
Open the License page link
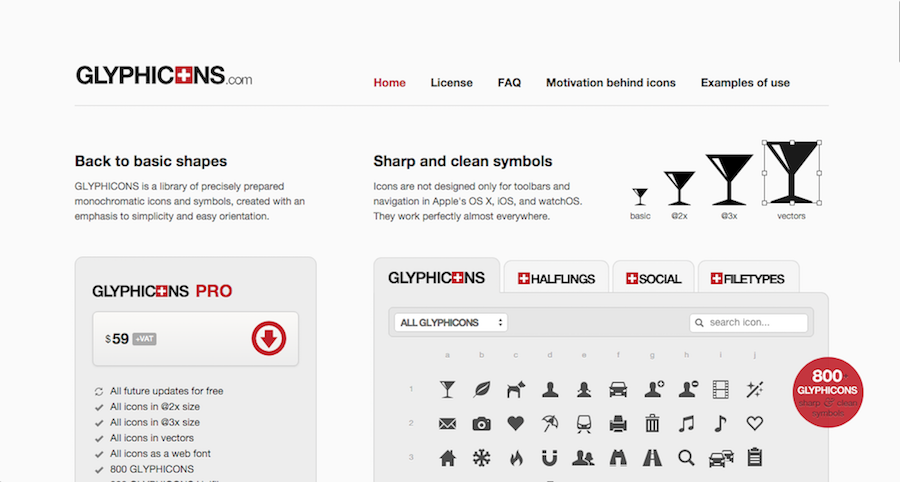[451, 83]
